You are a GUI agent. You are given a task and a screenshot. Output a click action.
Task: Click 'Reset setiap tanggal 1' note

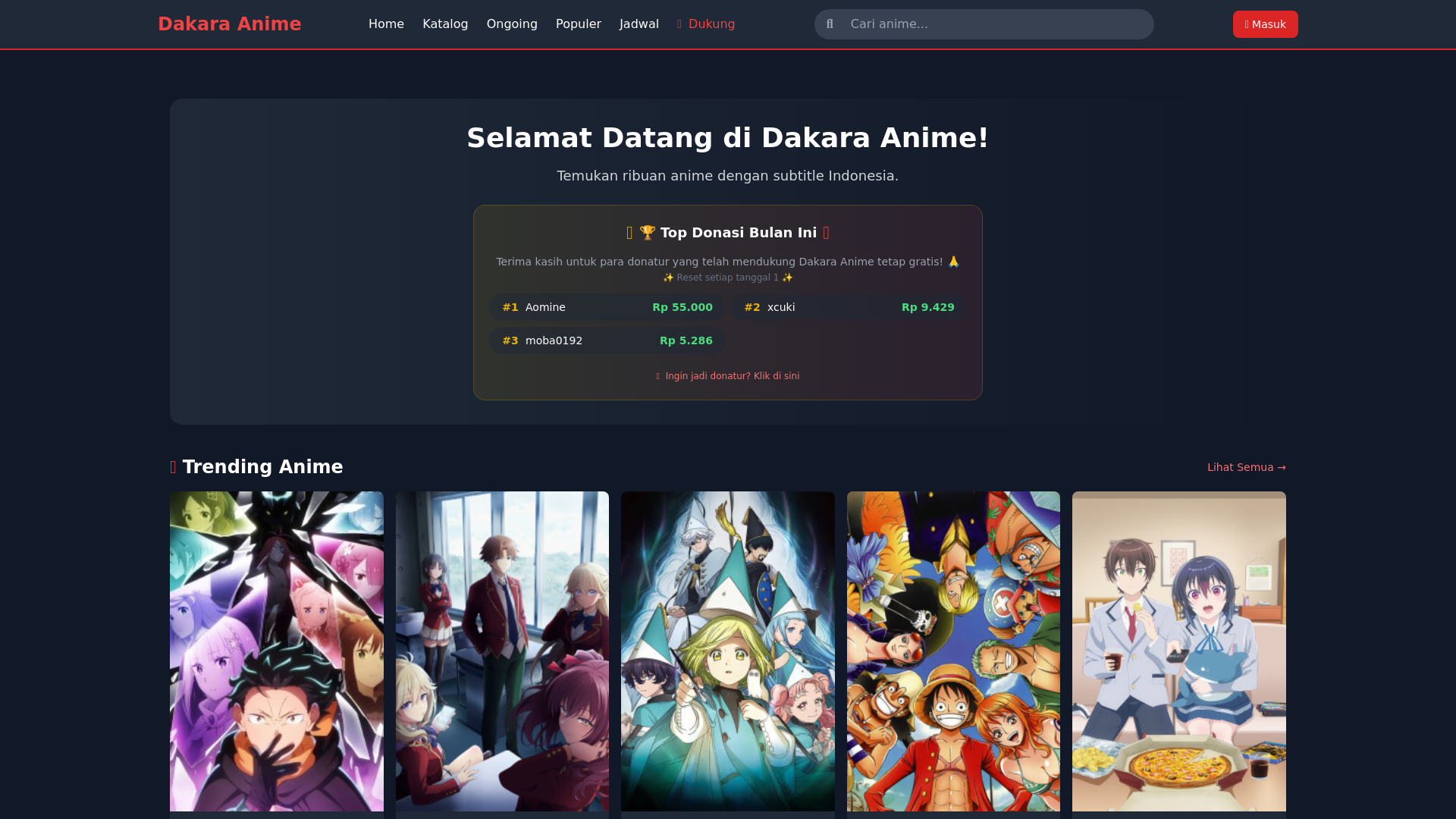coord(728,278)
